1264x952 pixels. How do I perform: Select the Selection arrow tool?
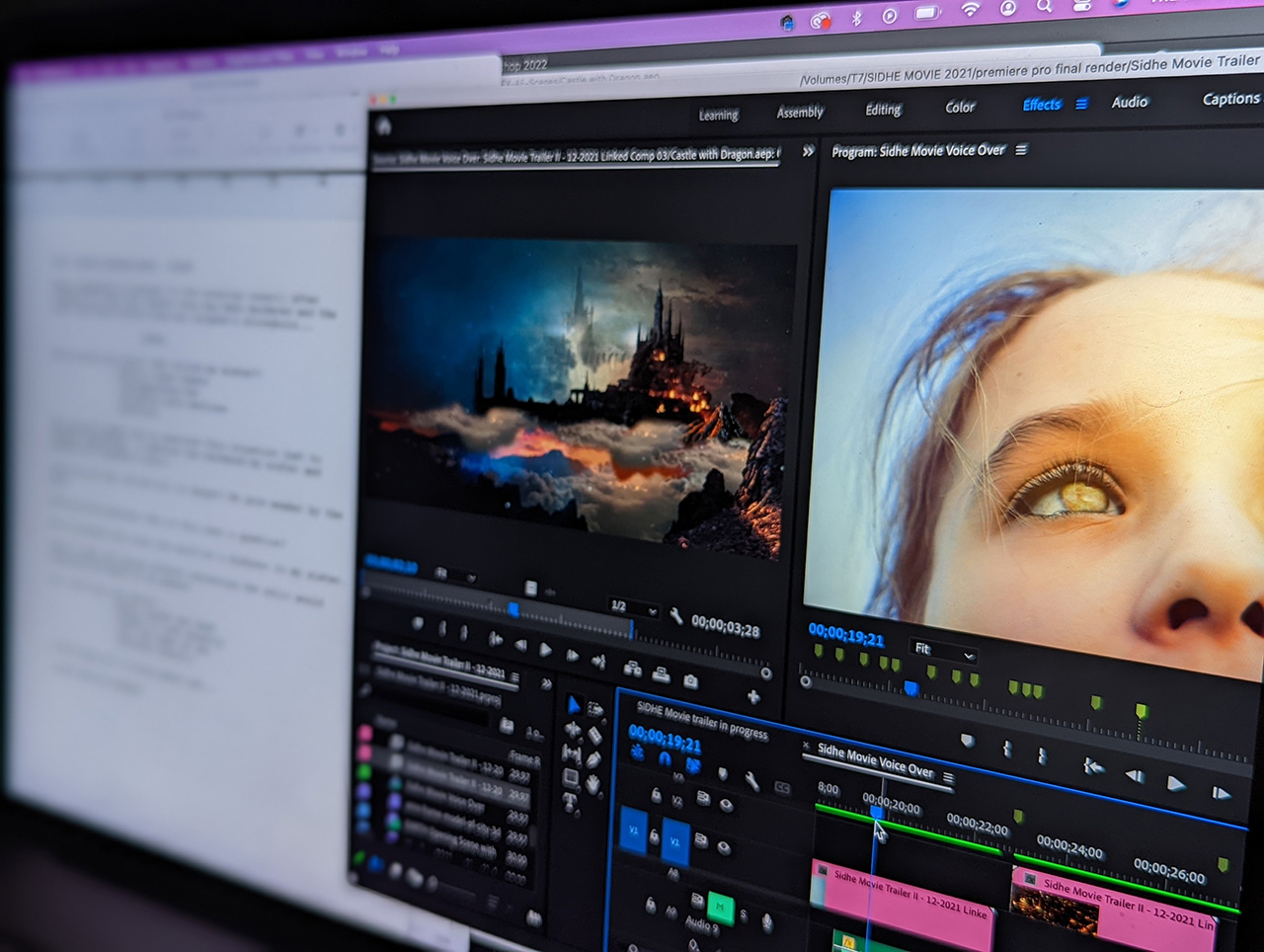[574, 704]
